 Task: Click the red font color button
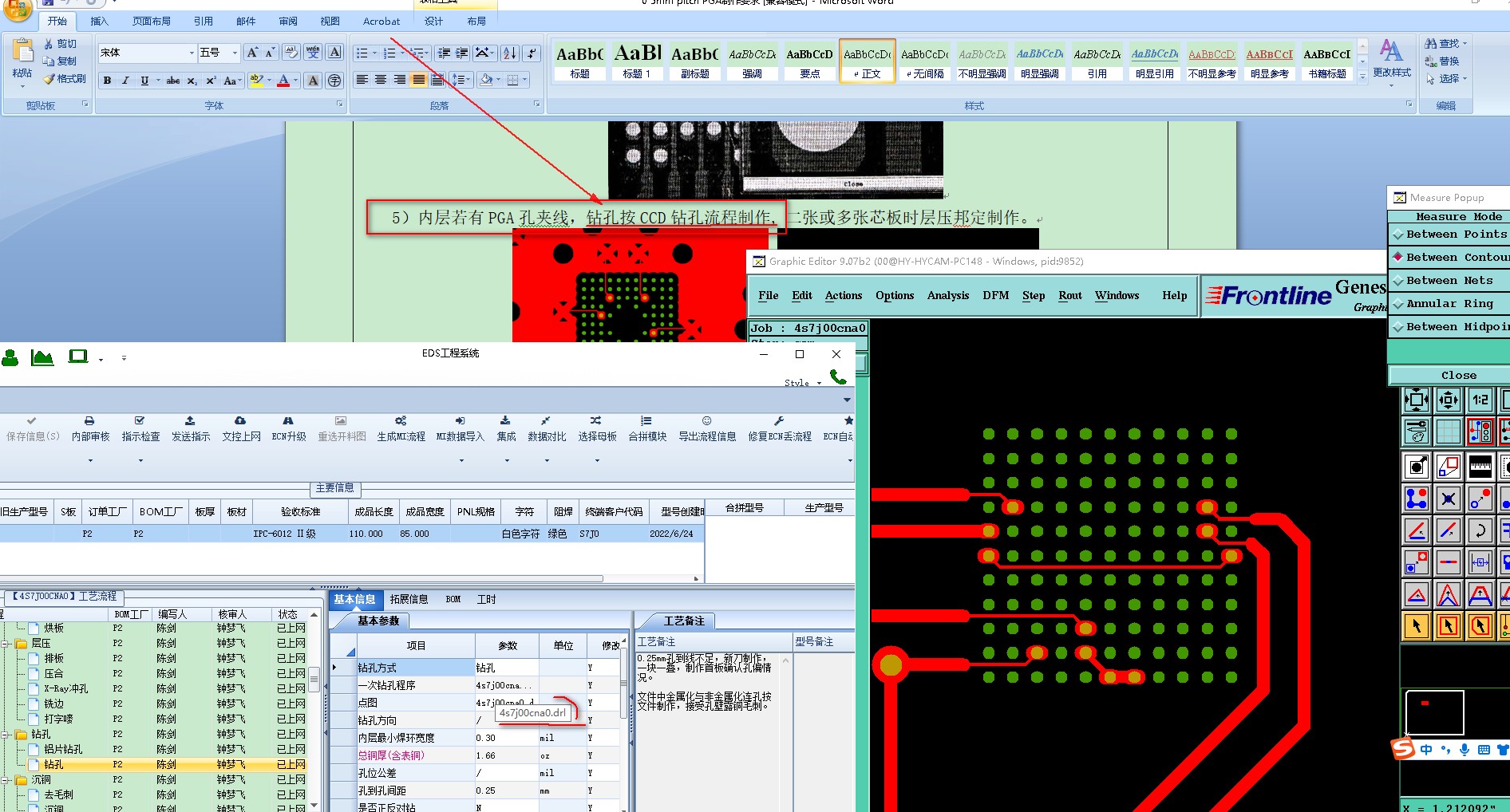[x=283, y=81]
